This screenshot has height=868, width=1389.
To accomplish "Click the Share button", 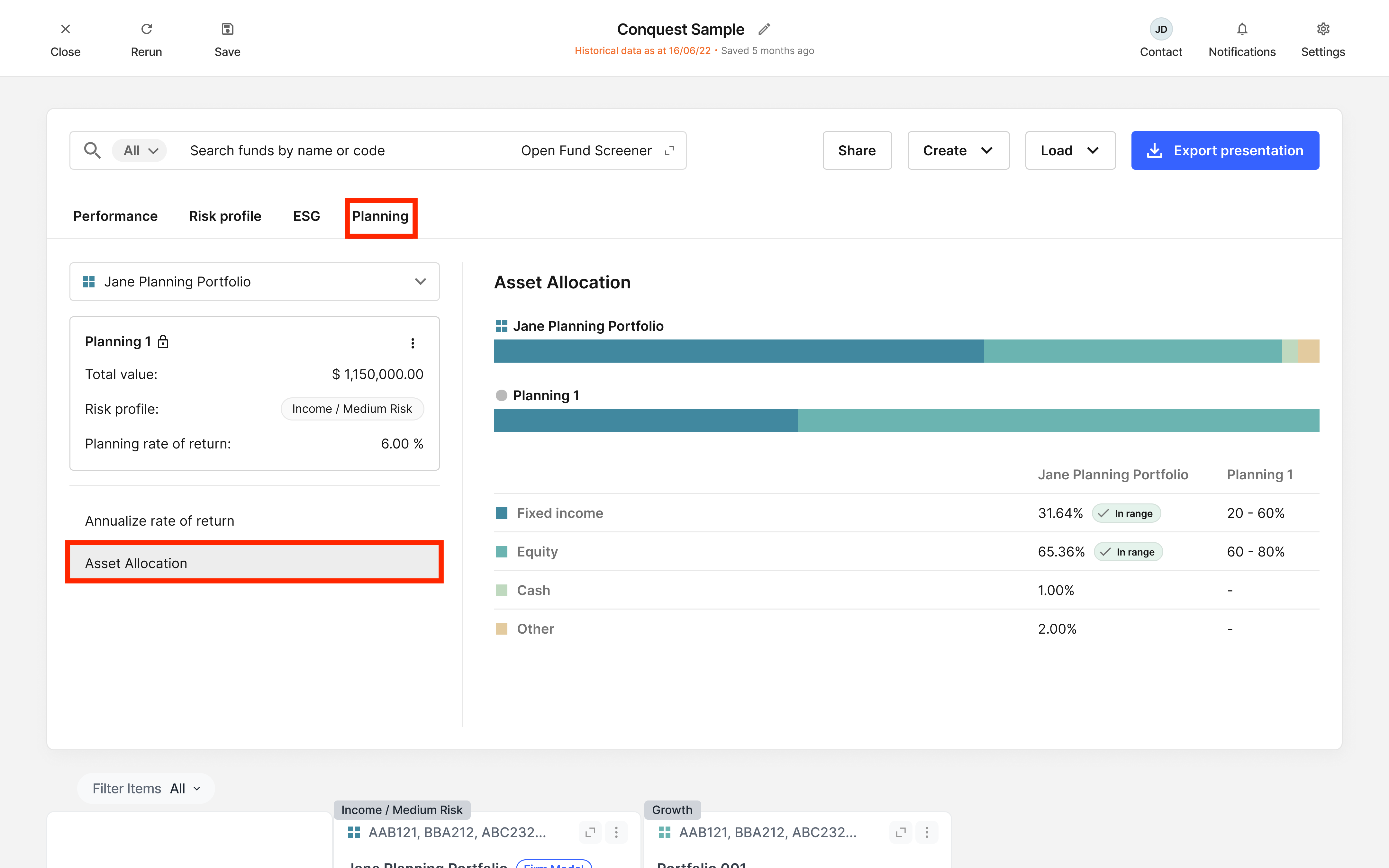I will tap(857, 150).
